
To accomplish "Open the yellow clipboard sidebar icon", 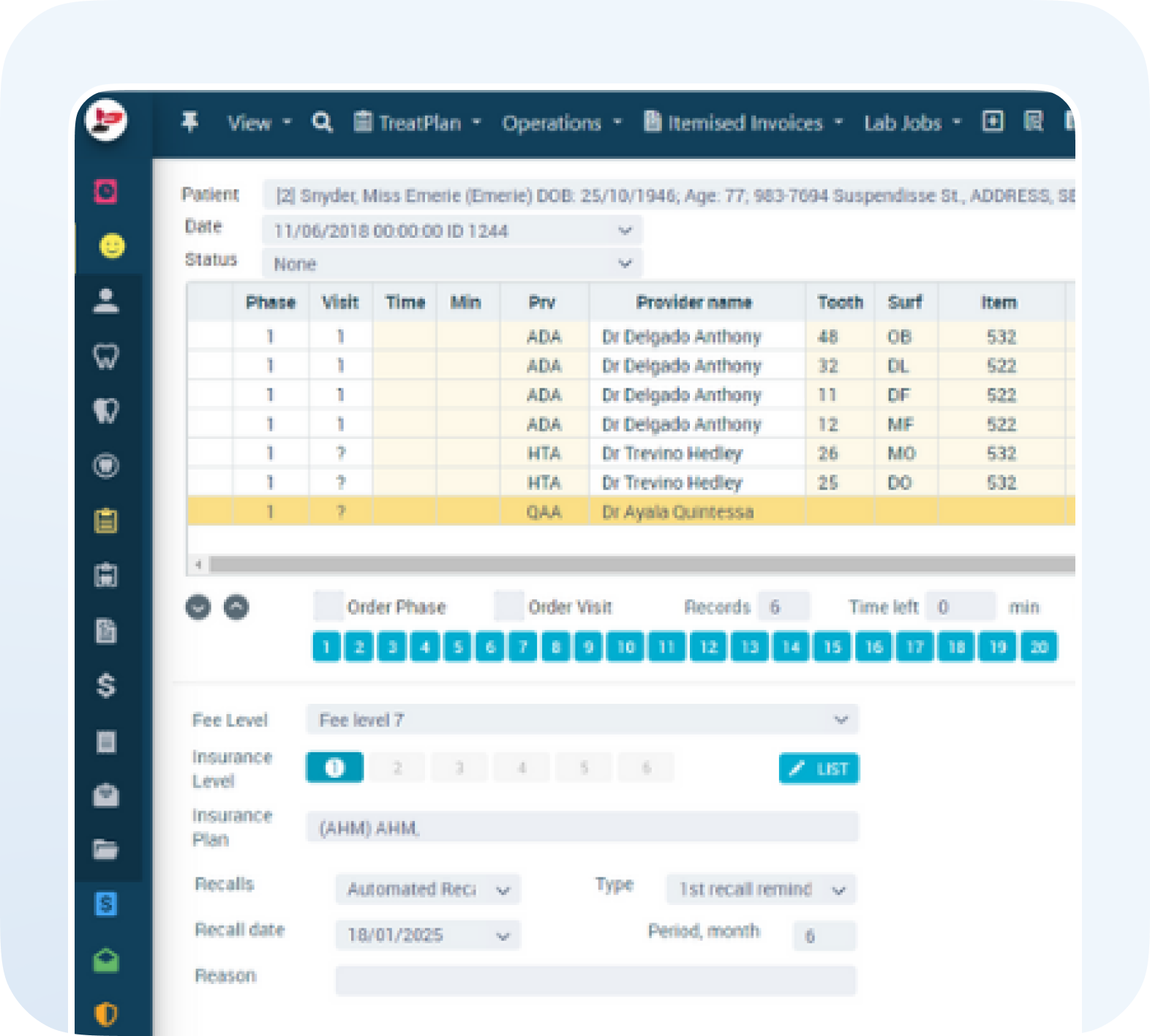I will [x=106, y=521].
